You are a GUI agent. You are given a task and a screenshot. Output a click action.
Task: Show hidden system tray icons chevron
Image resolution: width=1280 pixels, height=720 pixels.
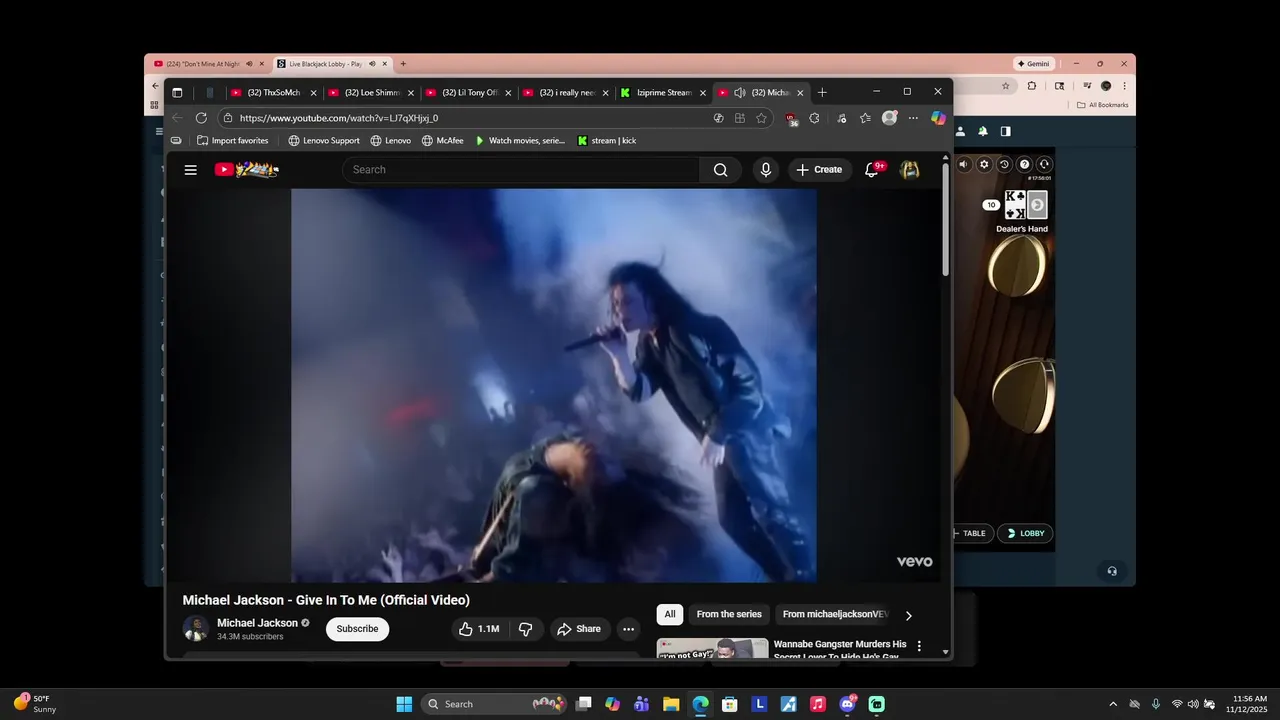1113,704
